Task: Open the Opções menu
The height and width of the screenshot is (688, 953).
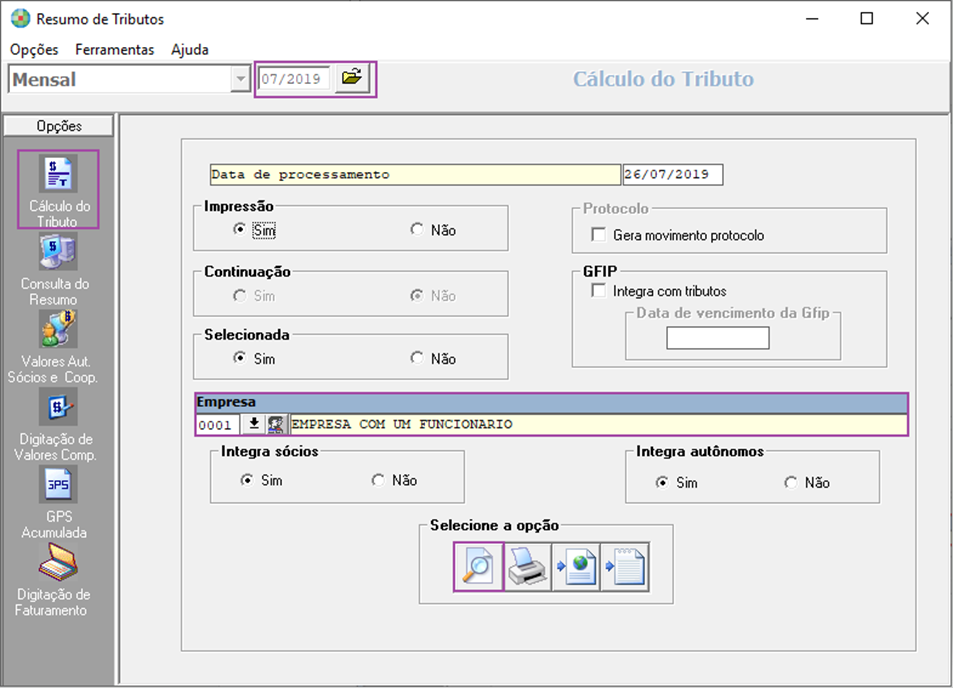Action: click(x=34, y=49)
